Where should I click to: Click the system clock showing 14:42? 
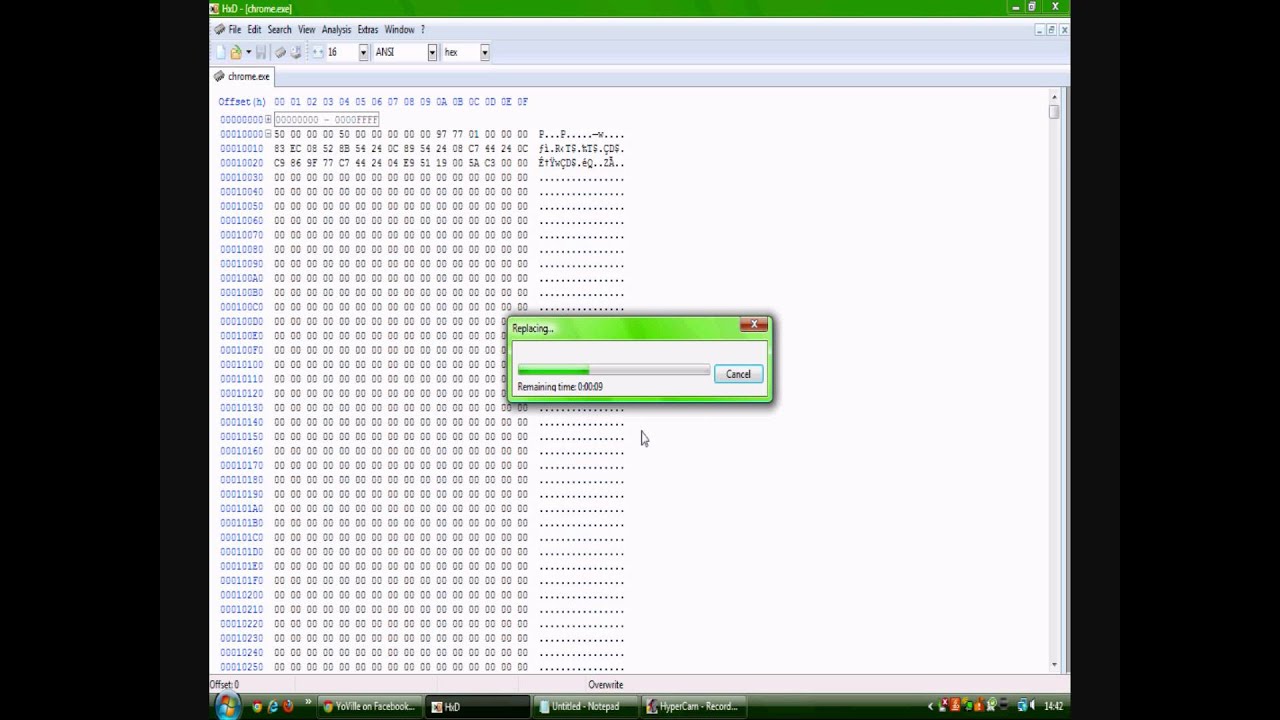[x=1053, y=706]
